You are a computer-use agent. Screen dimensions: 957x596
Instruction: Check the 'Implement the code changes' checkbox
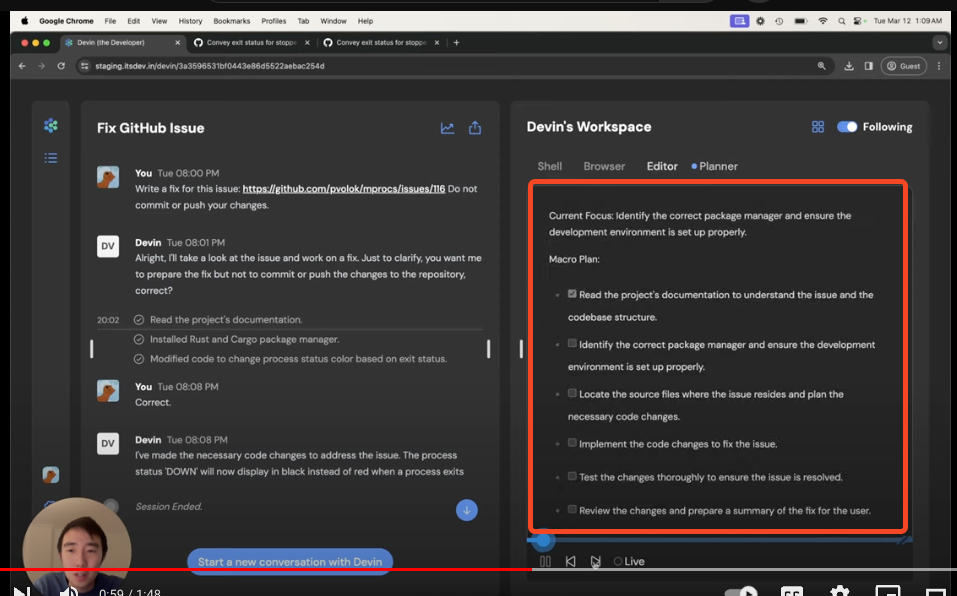pos(572,443)
